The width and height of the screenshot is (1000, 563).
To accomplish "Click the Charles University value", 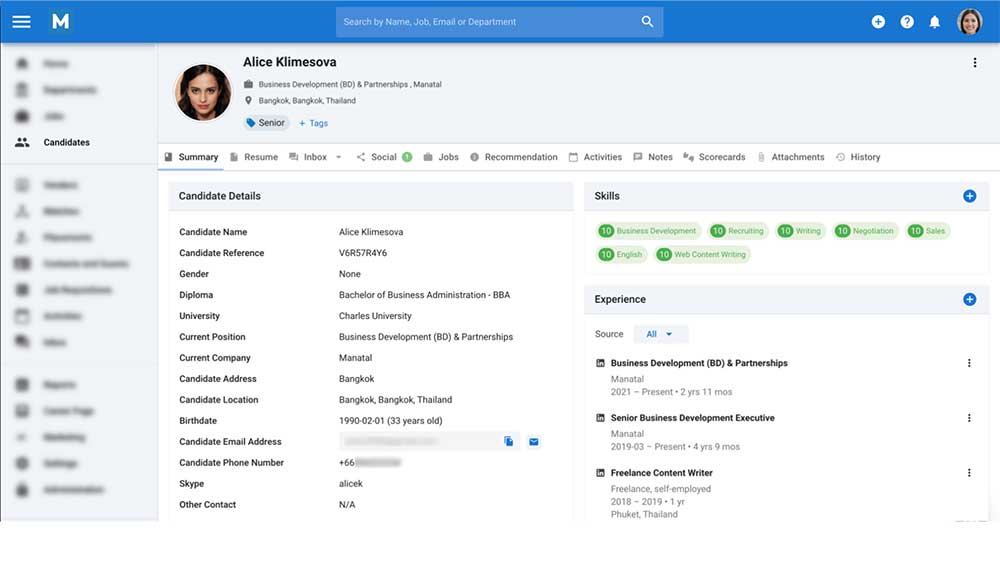I will pyautogui.click(x=375, y=316).
